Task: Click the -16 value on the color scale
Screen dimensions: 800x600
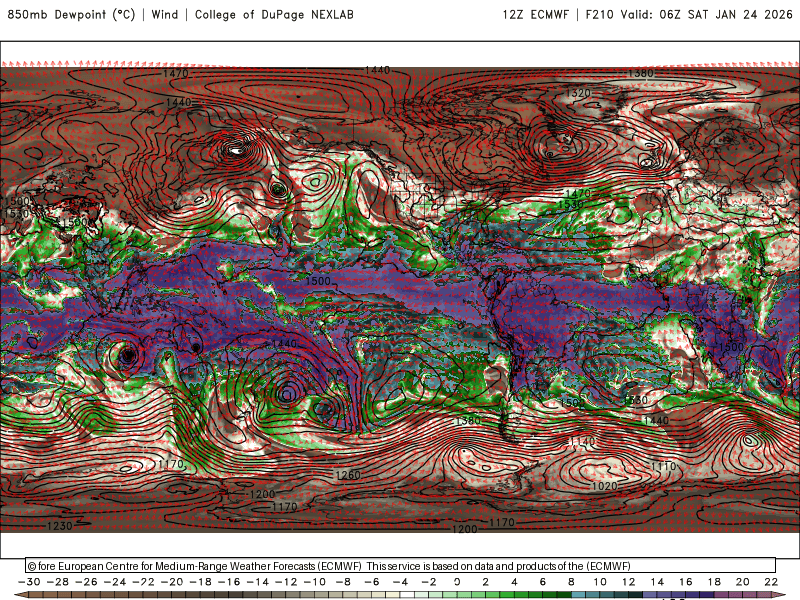Action: pyautogui.click(x=229, y=582)
